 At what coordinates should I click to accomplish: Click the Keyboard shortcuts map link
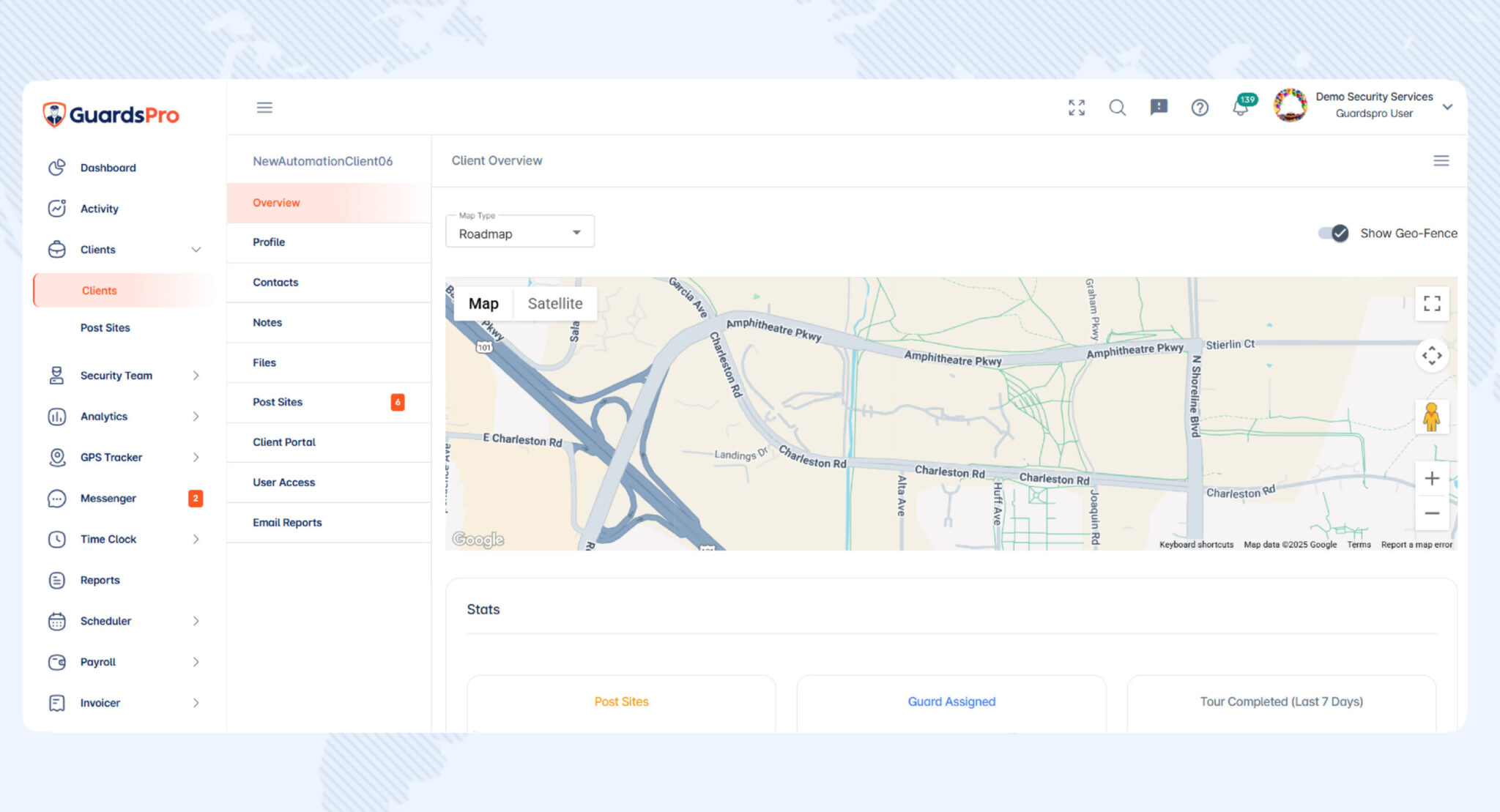coord(1196,545)
